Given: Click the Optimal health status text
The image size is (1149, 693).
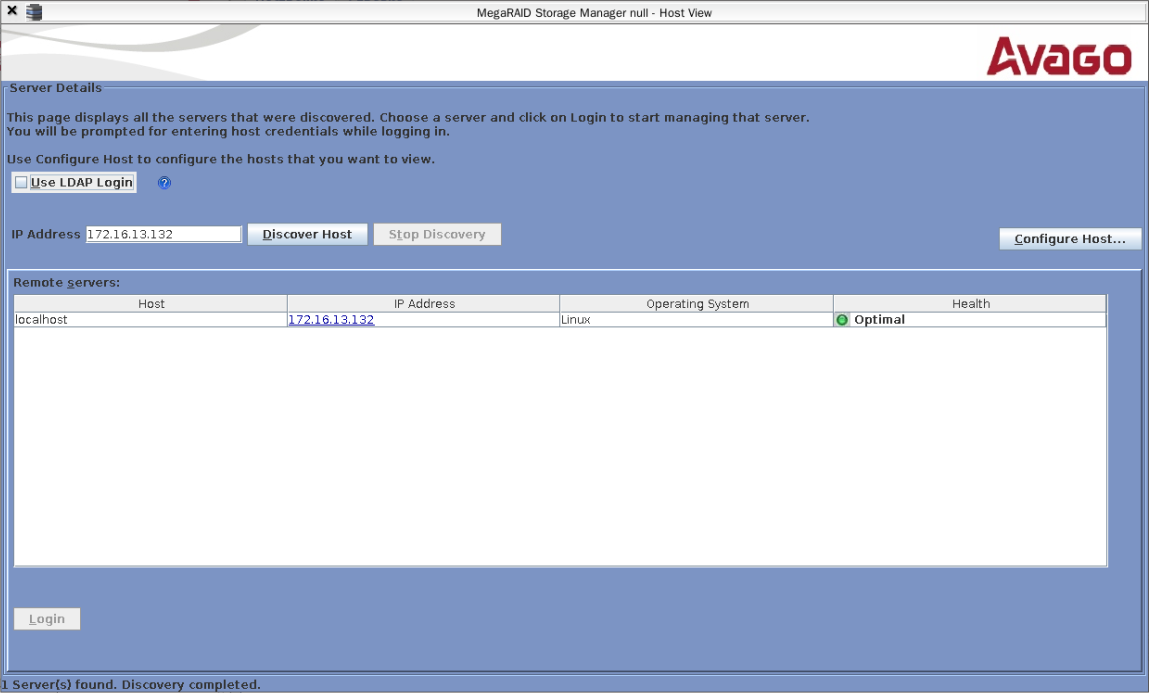Looking at the screenshot, I should click(879, 320).
